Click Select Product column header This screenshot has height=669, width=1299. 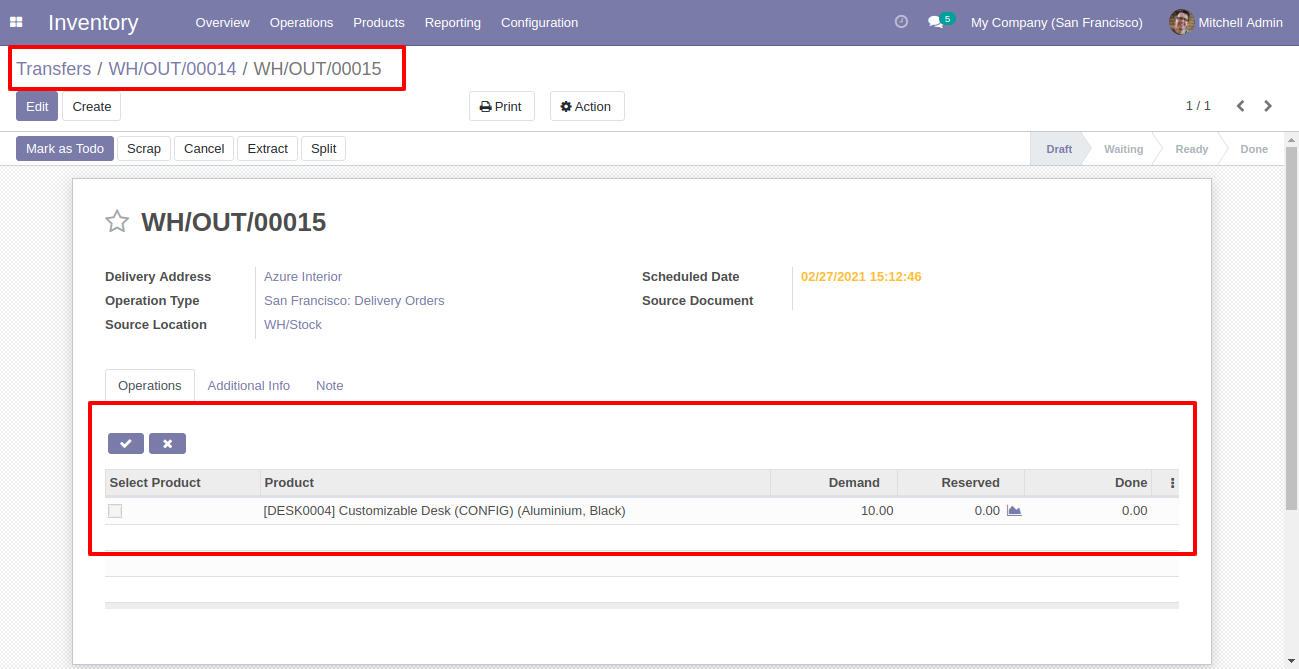(x=182, y=483)
